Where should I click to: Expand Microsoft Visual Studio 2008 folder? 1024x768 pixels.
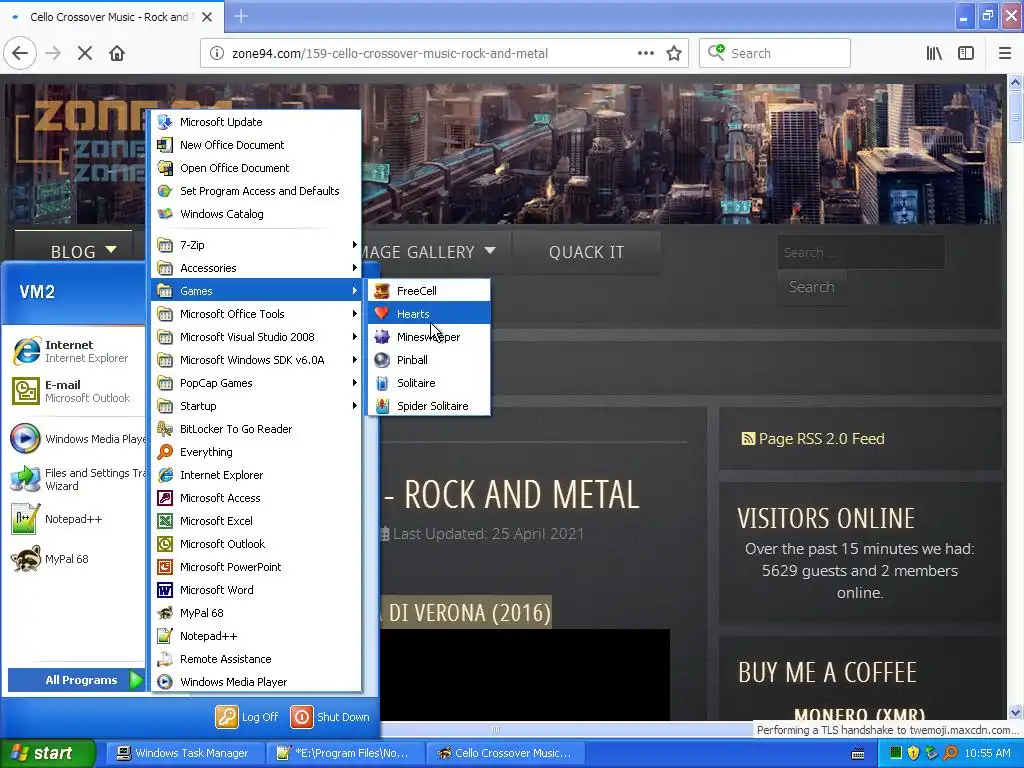256,337
